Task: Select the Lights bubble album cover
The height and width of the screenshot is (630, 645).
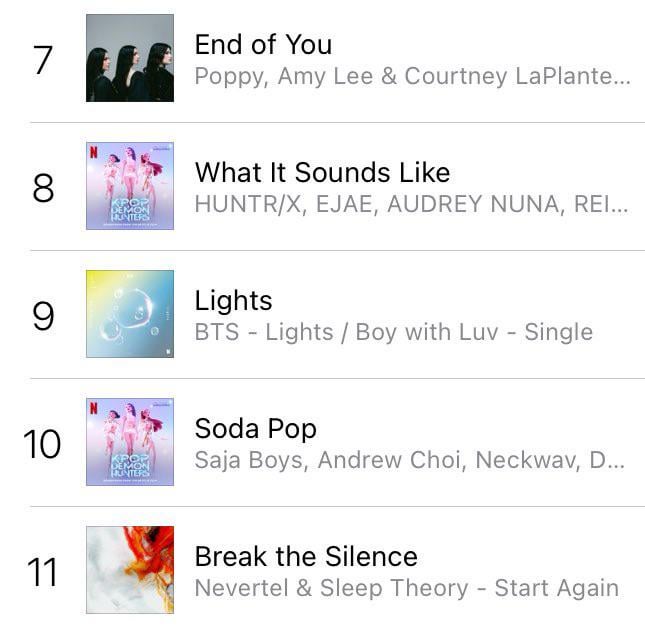Action: pos(130,314)
